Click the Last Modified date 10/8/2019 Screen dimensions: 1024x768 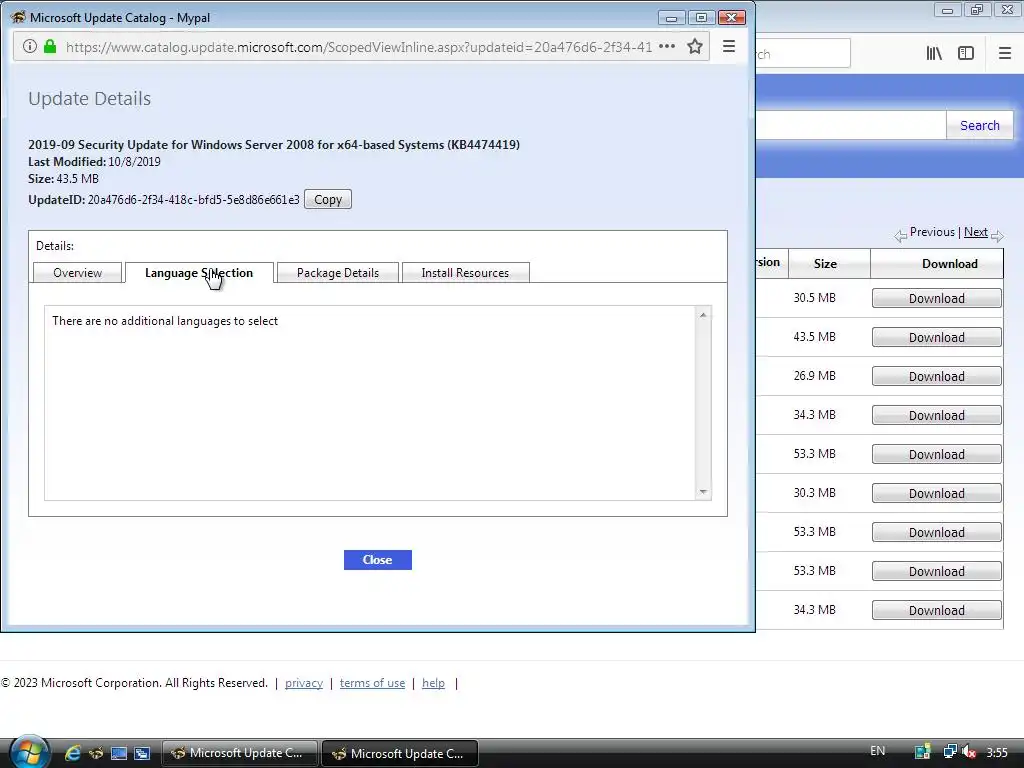135,162
